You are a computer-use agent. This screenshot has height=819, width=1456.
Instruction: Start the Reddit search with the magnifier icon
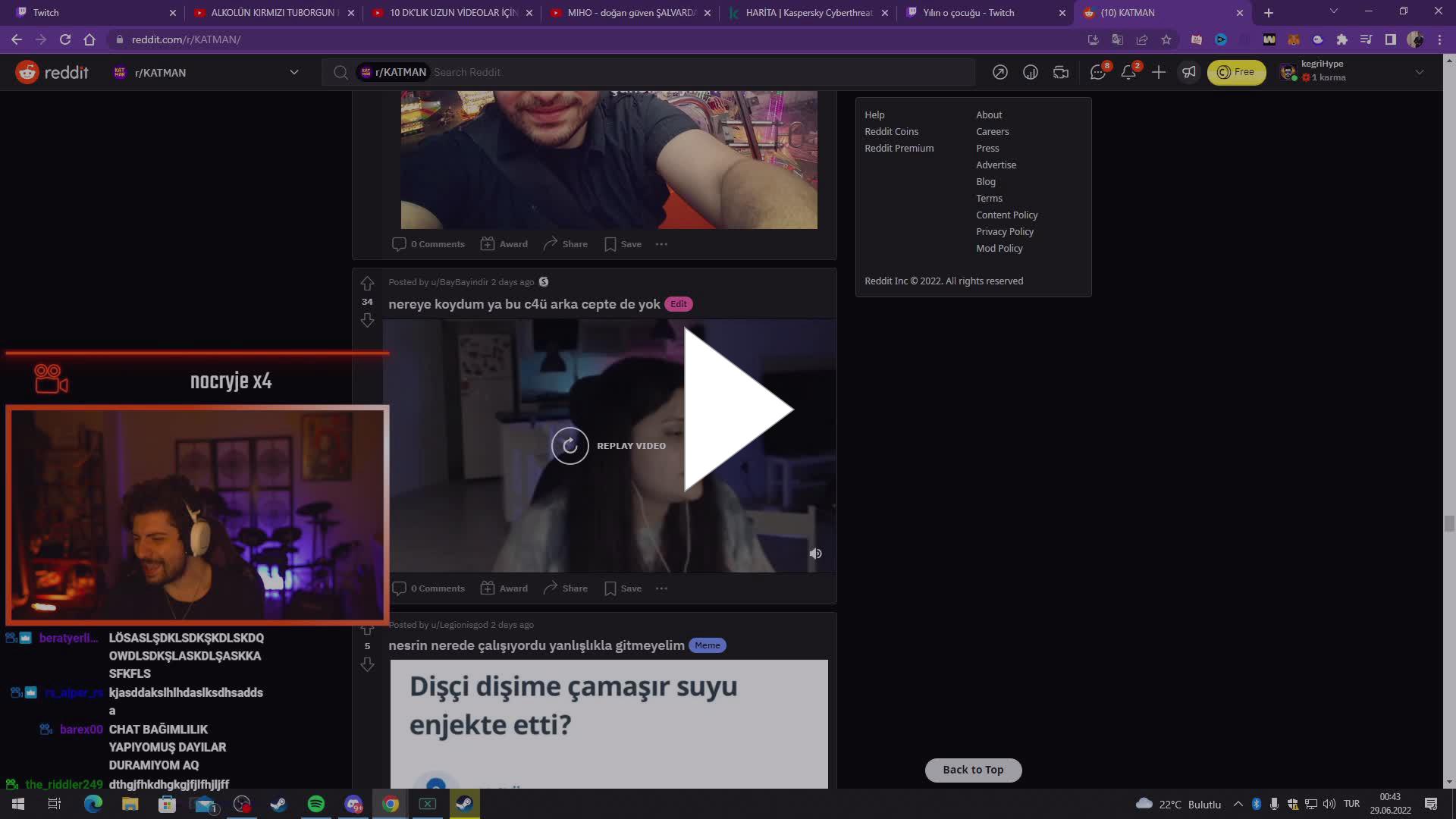pos(340,72)
